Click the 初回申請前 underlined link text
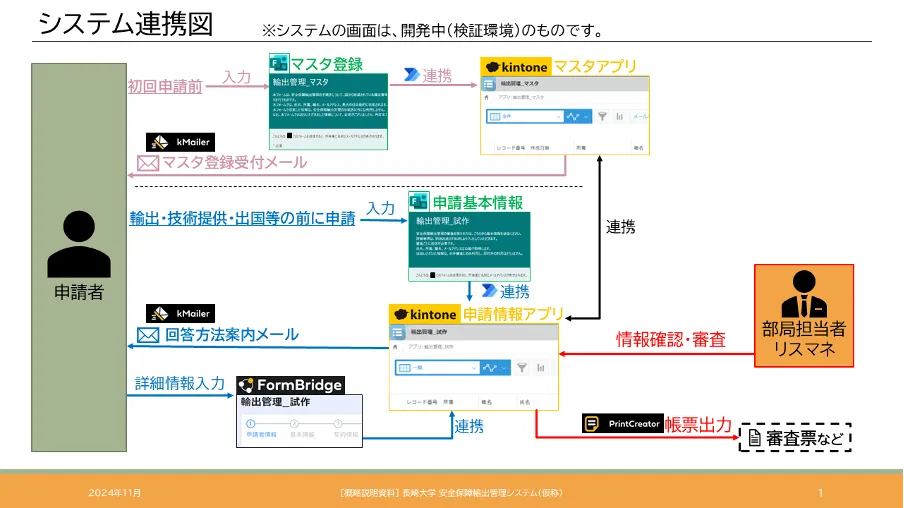 point(165,87)
